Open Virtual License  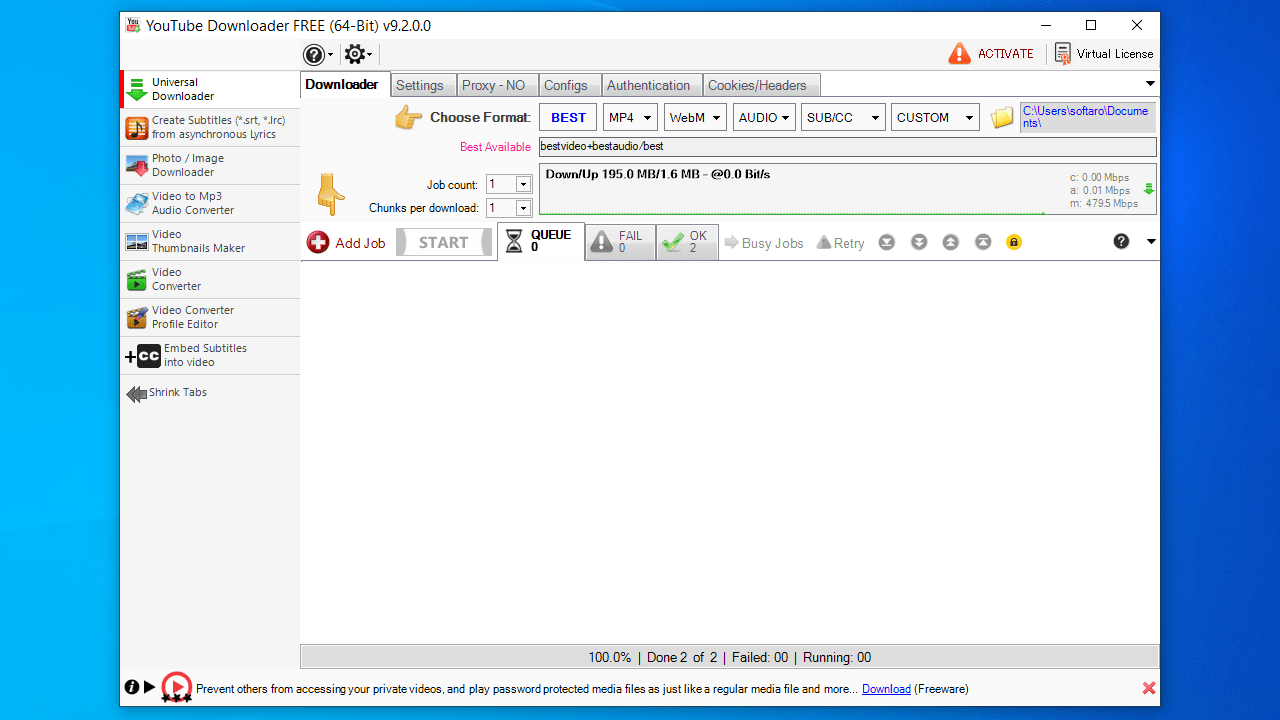pyautogui.click(x=1104, y=54)
